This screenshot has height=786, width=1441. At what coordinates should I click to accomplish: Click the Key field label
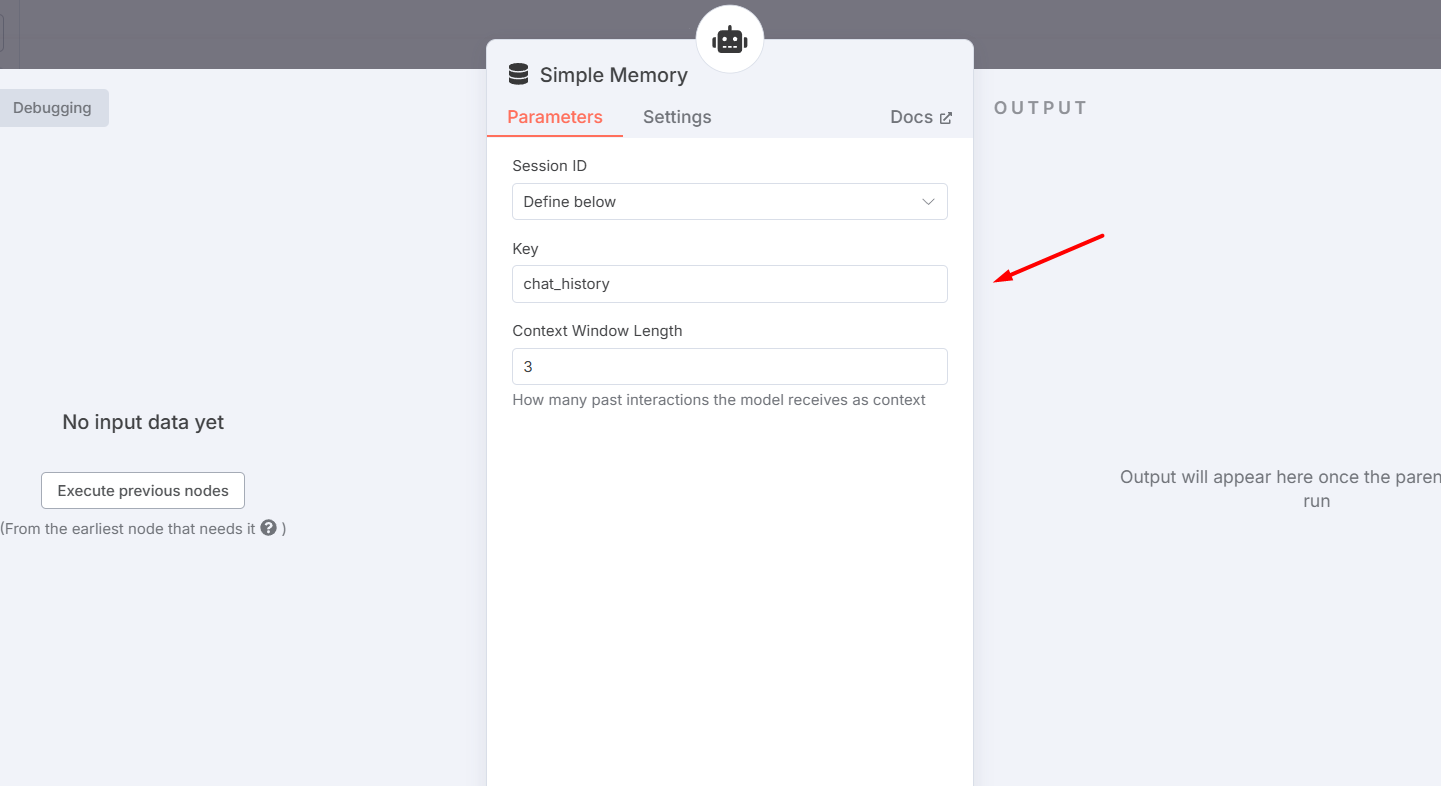tap(525, 249)
